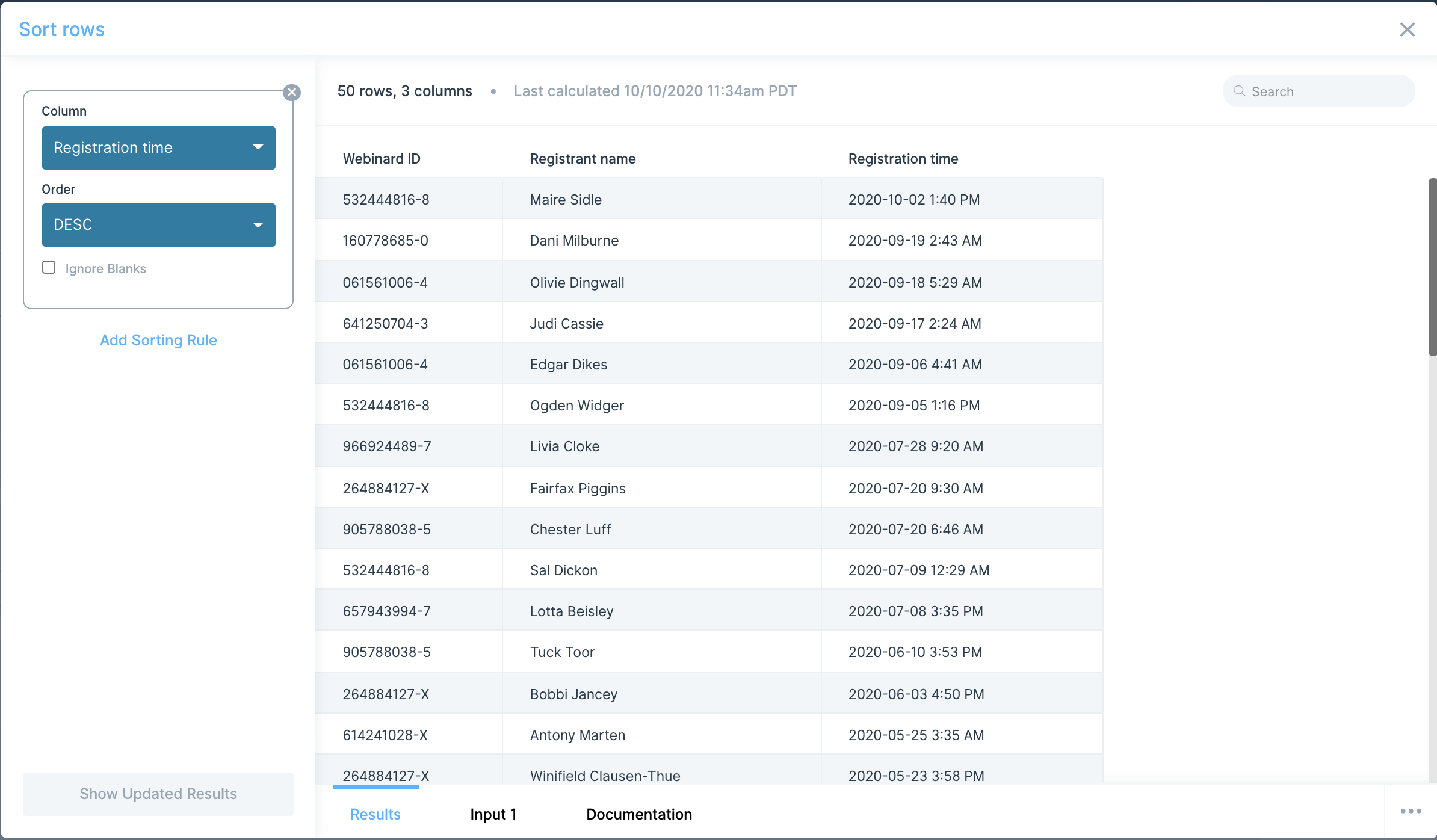Remove the sorting rule with the X icon

tap(292, 92)
